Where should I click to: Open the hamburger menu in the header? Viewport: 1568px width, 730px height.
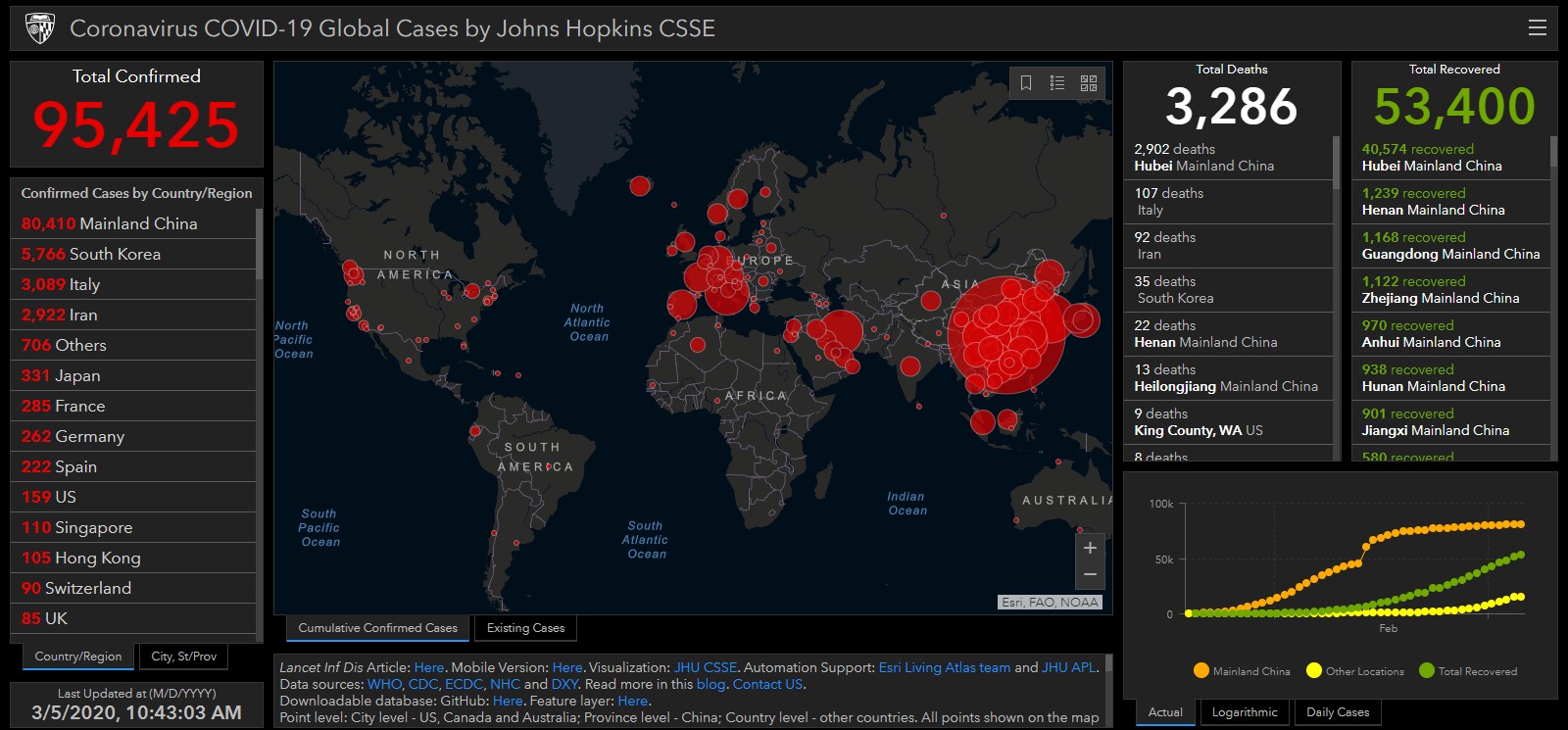click(1538, 27)
